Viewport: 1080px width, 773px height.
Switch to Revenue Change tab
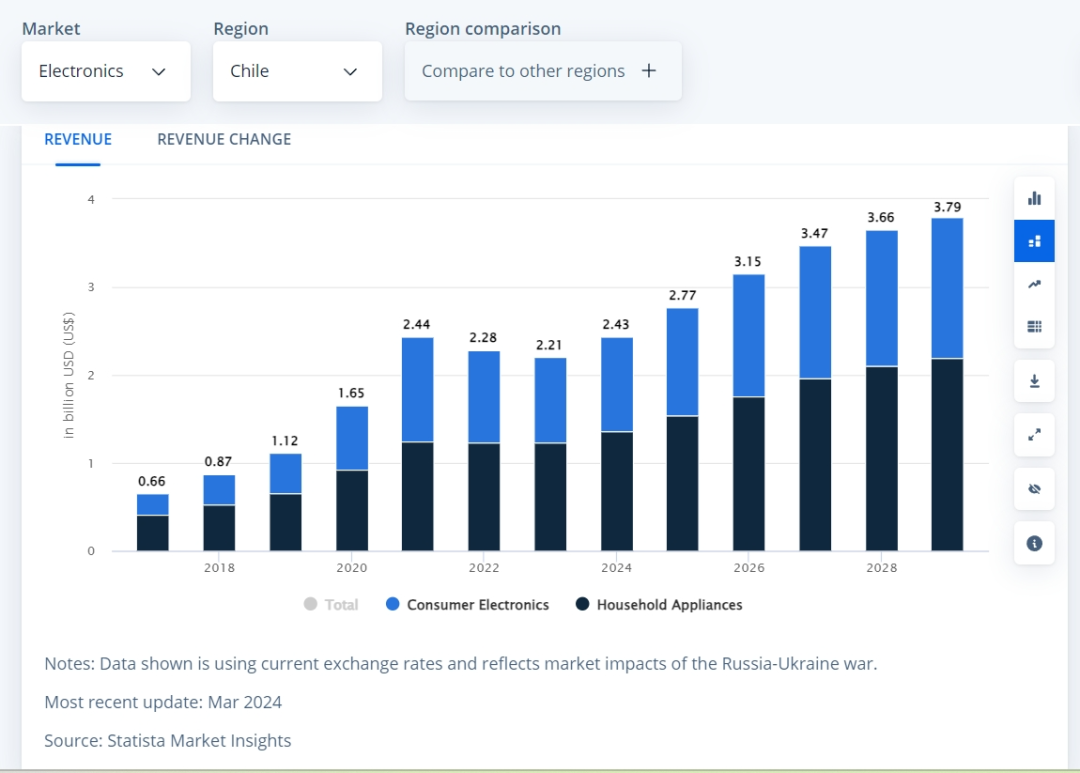[224, 139]
